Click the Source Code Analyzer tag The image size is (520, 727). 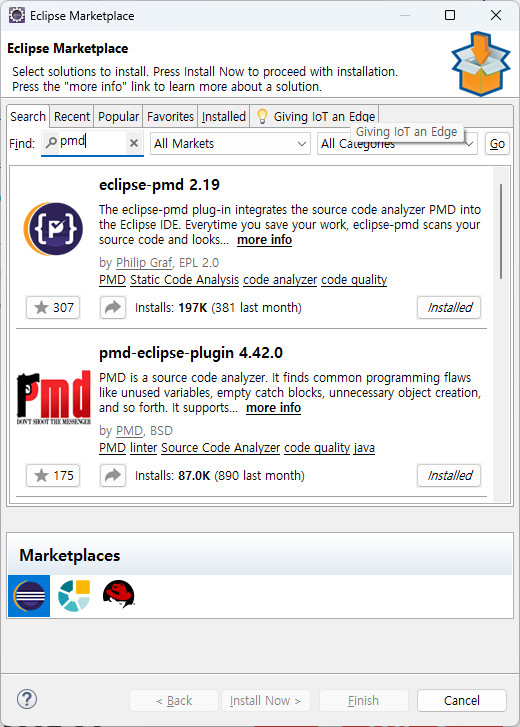(x=221, y=448)
